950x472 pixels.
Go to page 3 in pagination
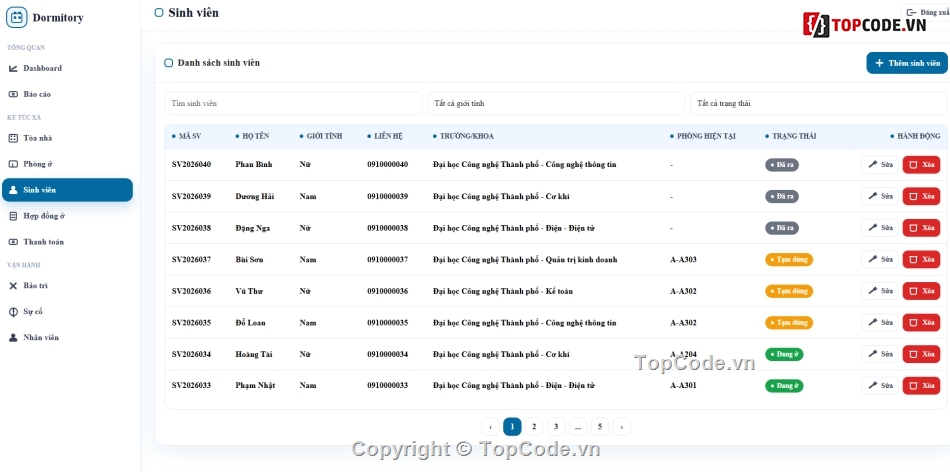click(x=556, y=427)
